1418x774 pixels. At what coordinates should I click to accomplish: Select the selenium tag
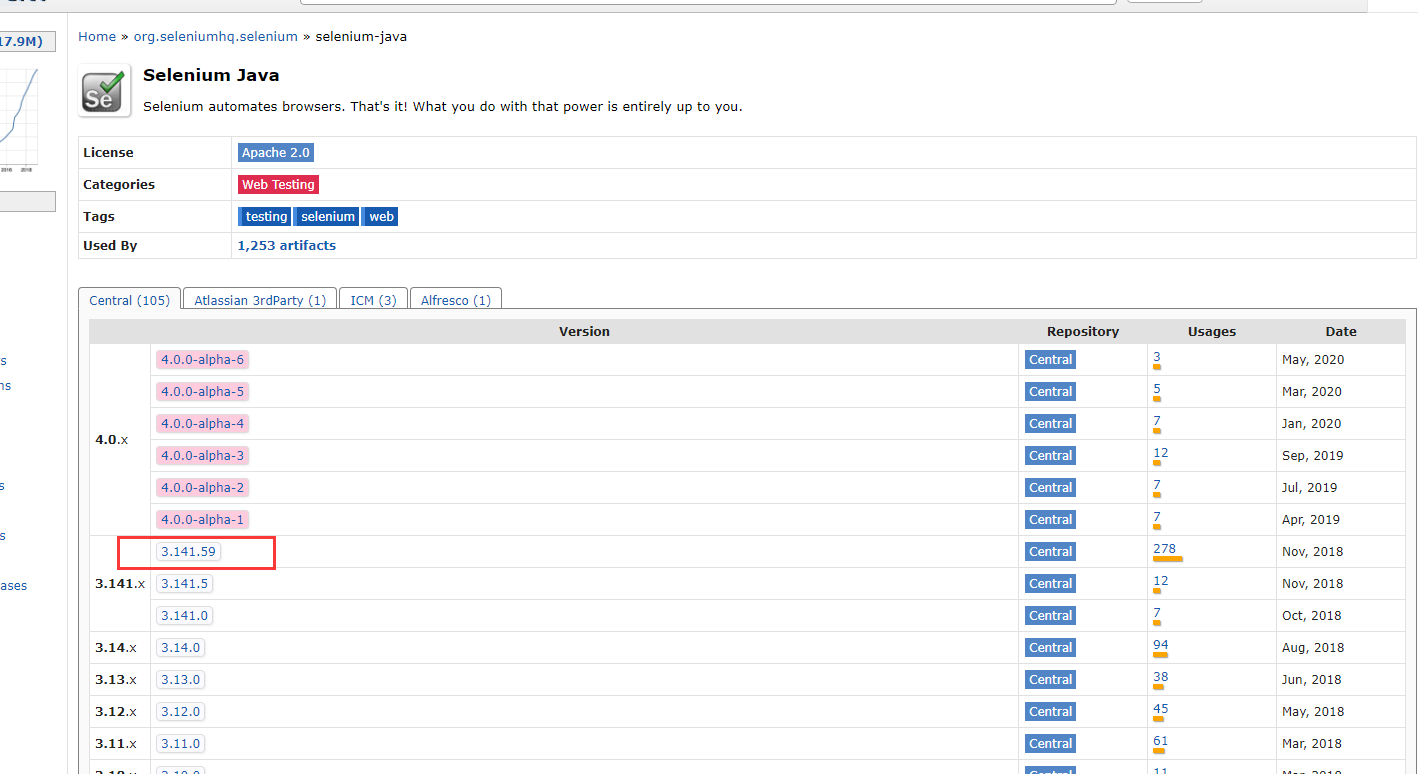point(327,216)
